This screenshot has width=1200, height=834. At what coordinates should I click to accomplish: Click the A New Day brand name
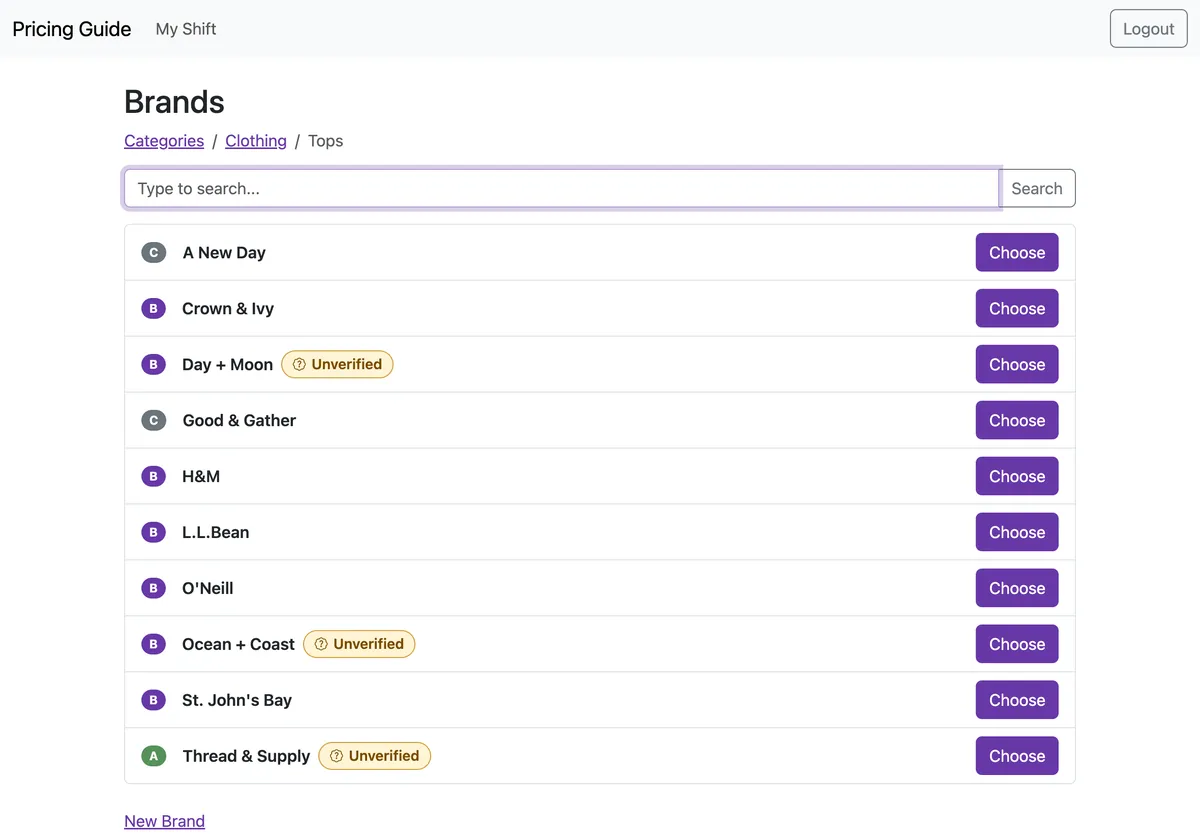point(224,253)
